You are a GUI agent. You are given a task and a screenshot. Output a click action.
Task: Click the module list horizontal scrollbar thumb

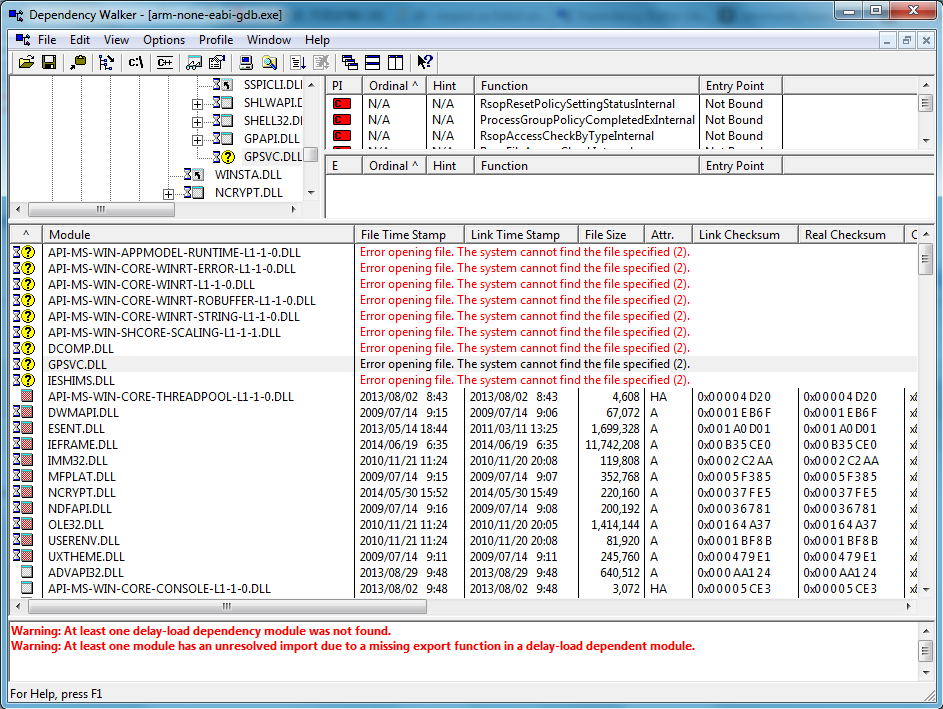pos(227,606)
